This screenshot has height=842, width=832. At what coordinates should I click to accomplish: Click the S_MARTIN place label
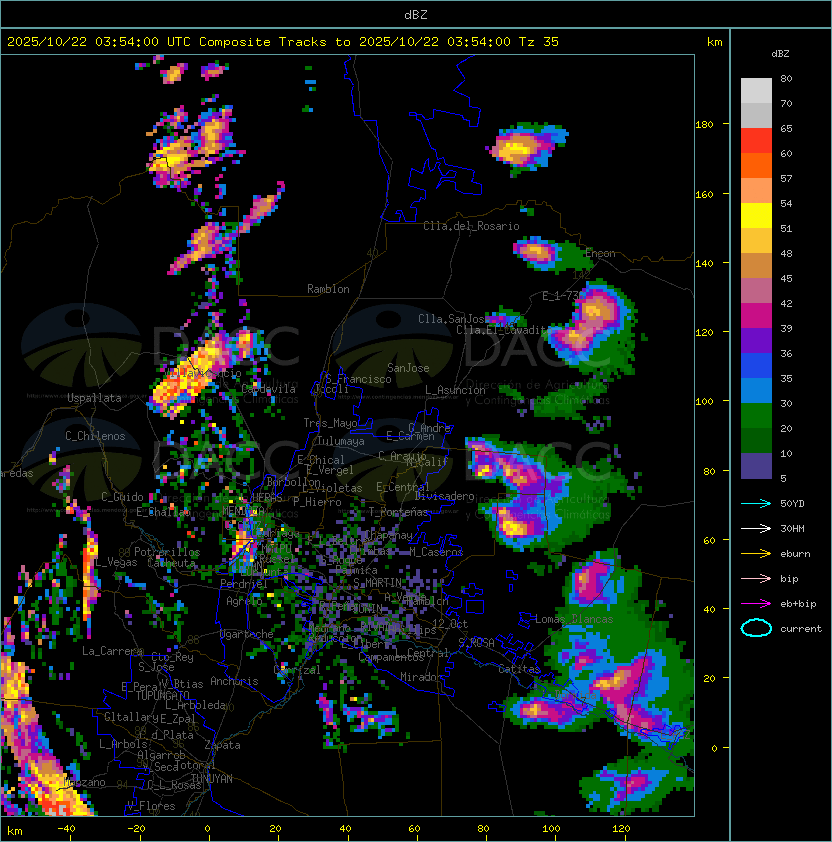377,583
